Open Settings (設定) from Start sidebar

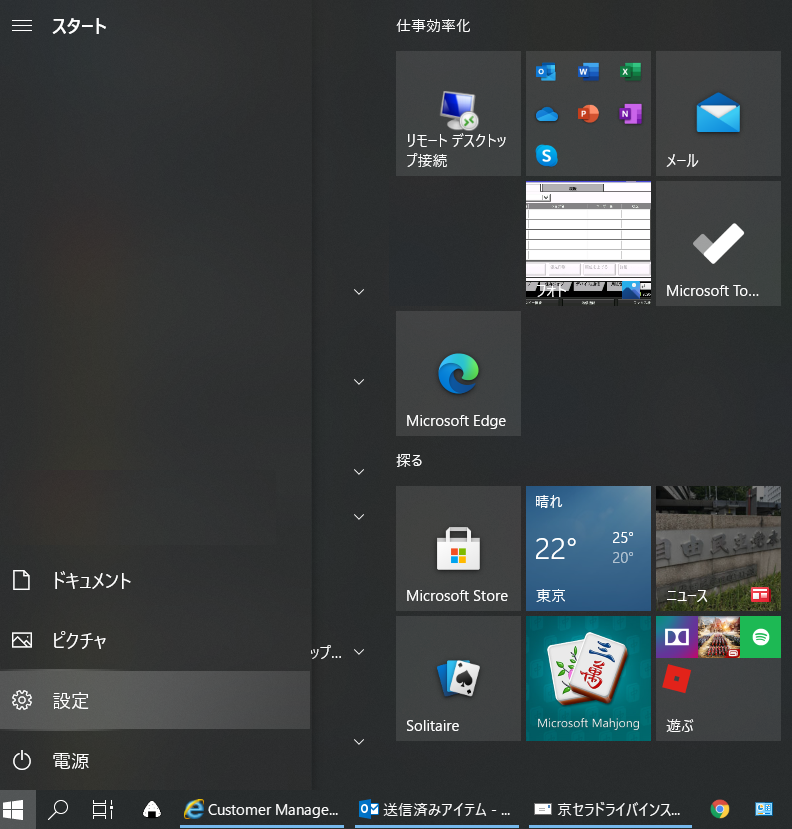pyautogui.click(x=155, y=701)
